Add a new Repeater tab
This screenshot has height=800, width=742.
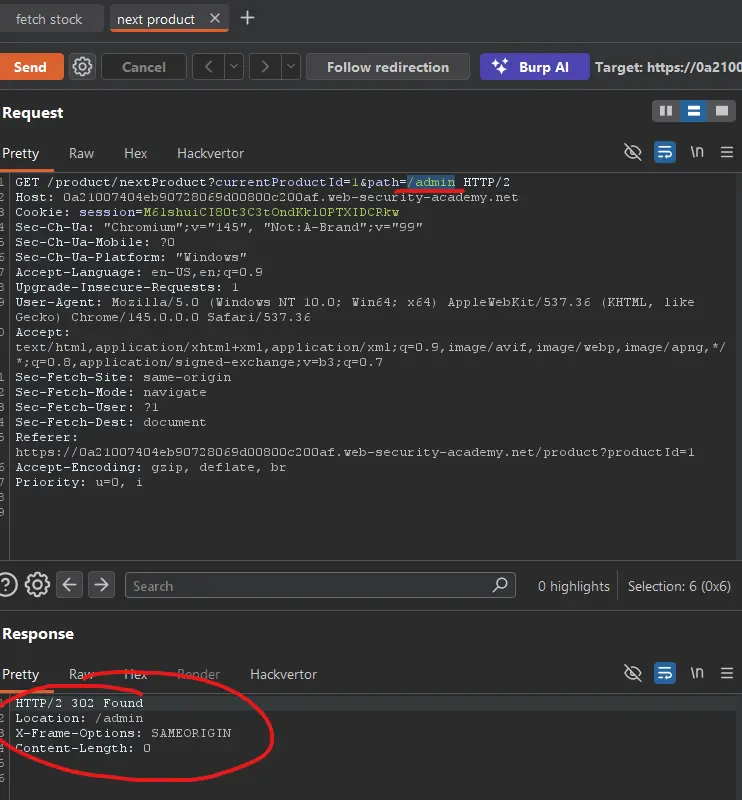click(248, 18)
